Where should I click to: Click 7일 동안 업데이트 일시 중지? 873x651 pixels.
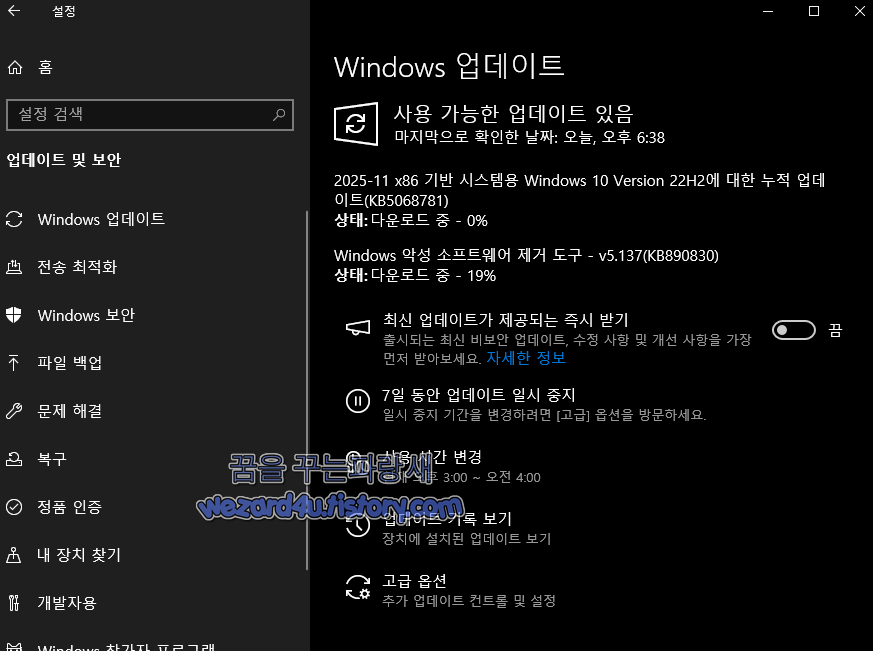(478, 395)
